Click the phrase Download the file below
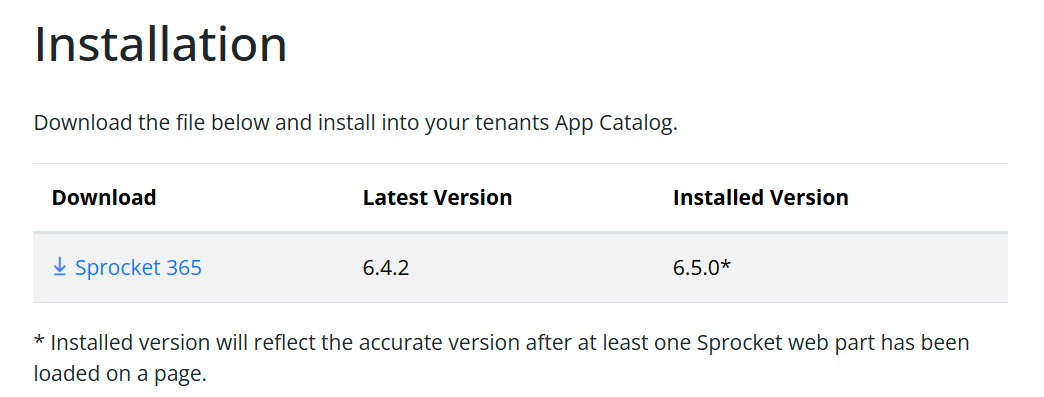This screenshot has width=1044, height=397. pos(142,123)
